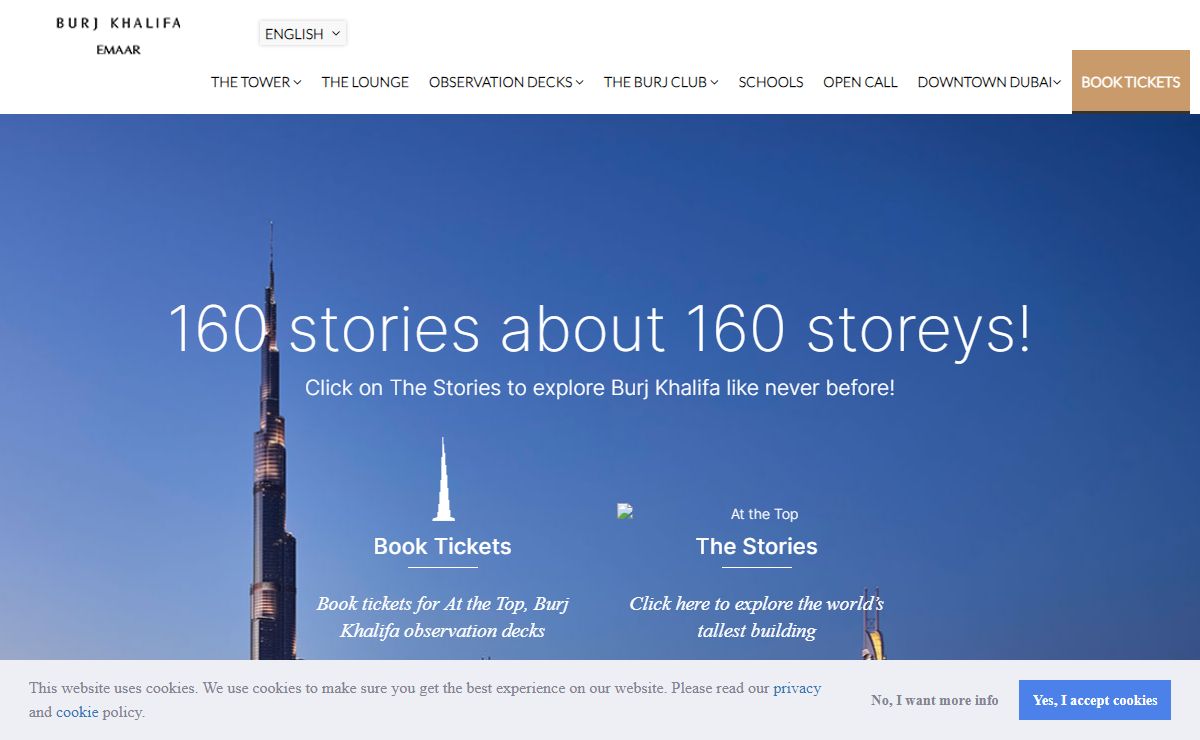1200x740 pixels.
Task: Open The Stories heading link
Action: [756, 546]
